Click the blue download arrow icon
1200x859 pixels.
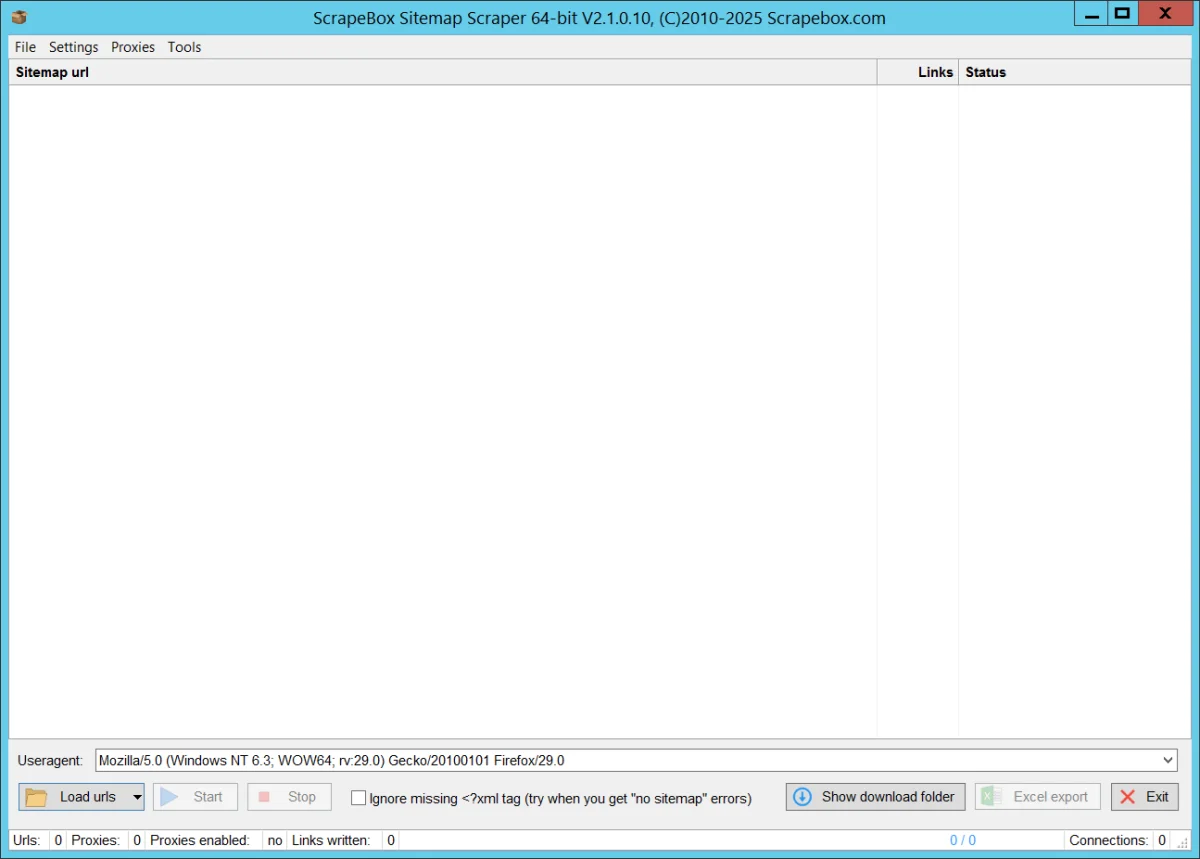click(802, 797)
